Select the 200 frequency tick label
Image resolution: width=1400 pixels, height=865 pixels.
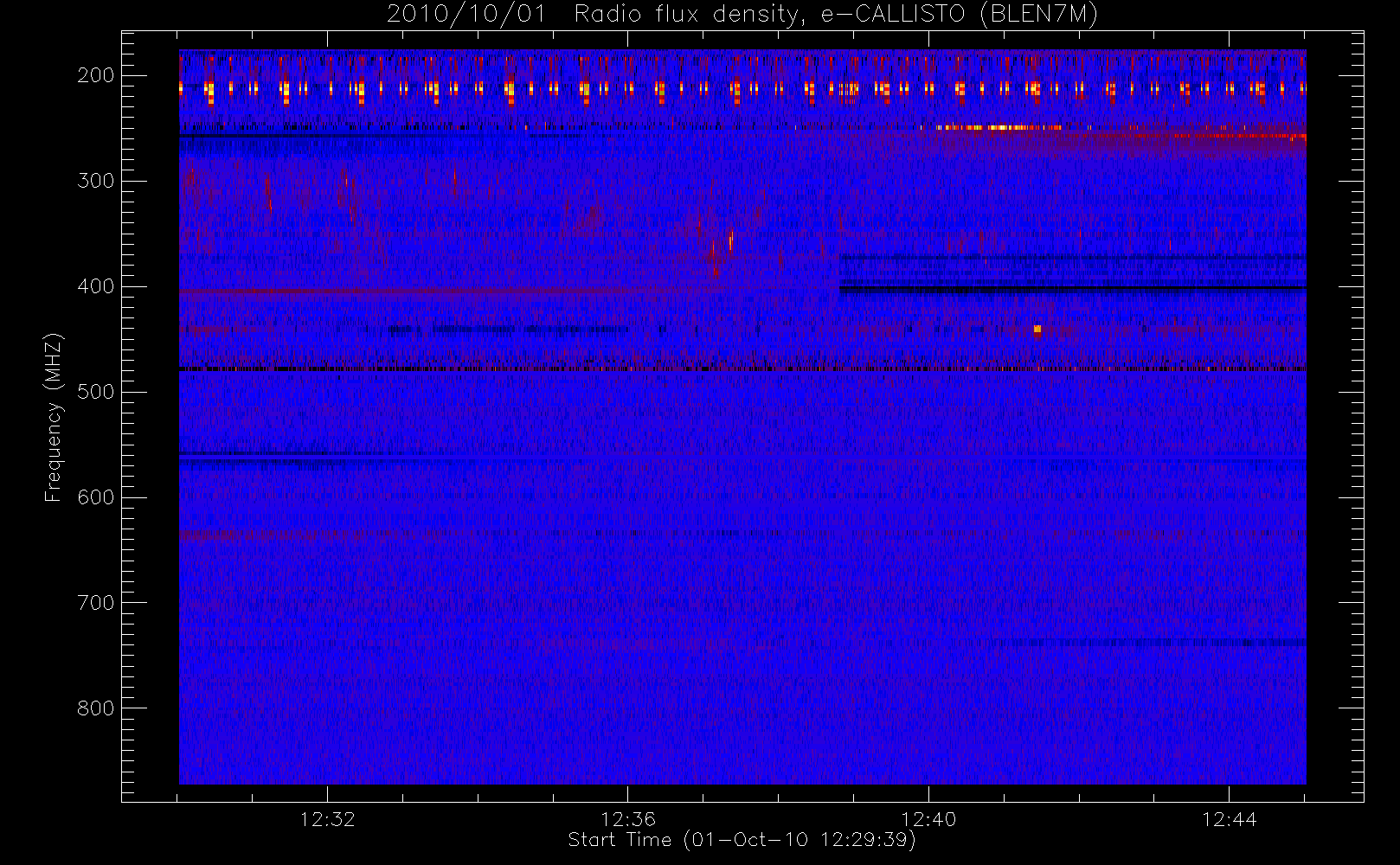coord(95,75)
